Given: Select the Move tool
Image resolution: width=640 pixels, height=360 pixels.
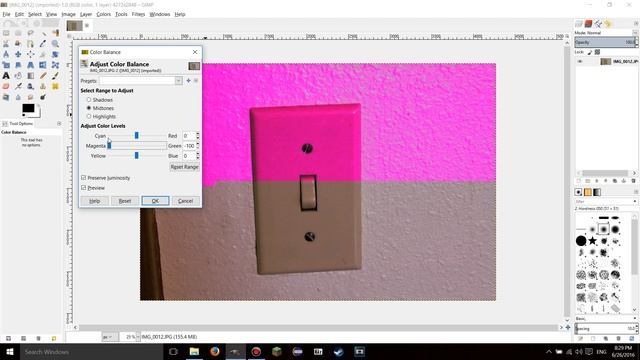Looking at the screenshot, I should click(x=18, y=54).
